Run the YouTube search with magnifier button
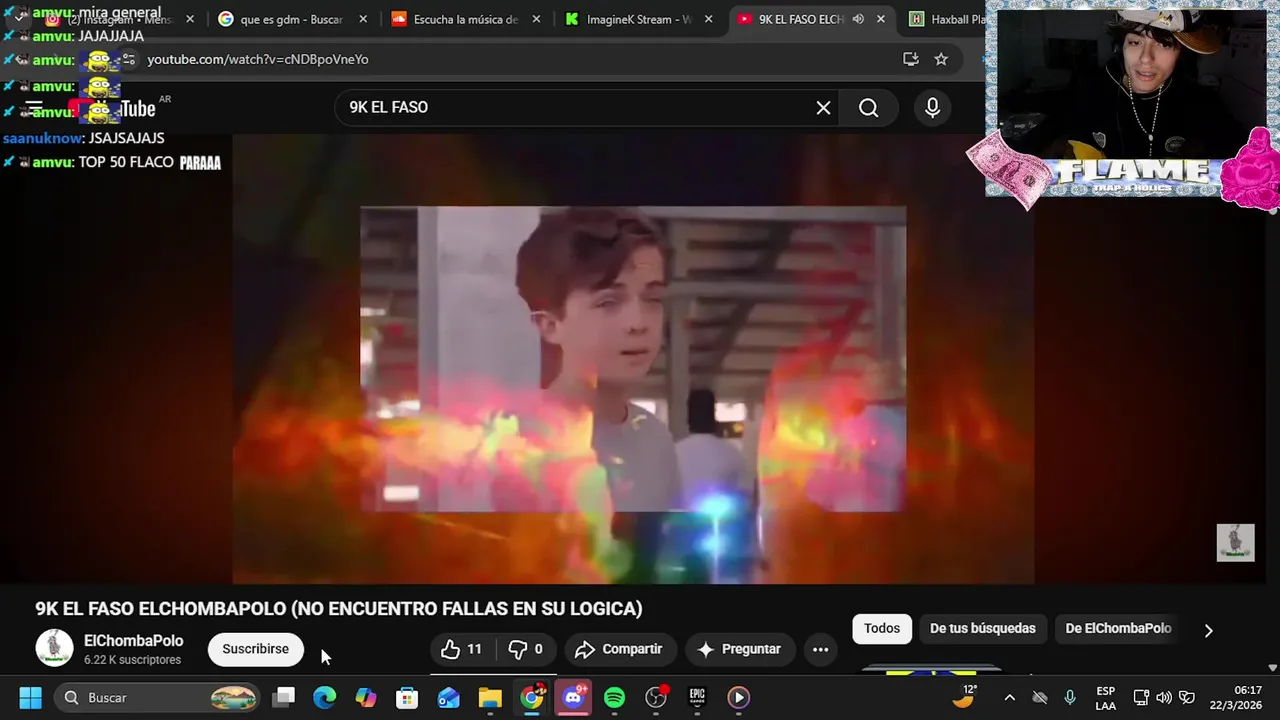This screenshot has height=720, width=1280. click(x=868, y=108)
